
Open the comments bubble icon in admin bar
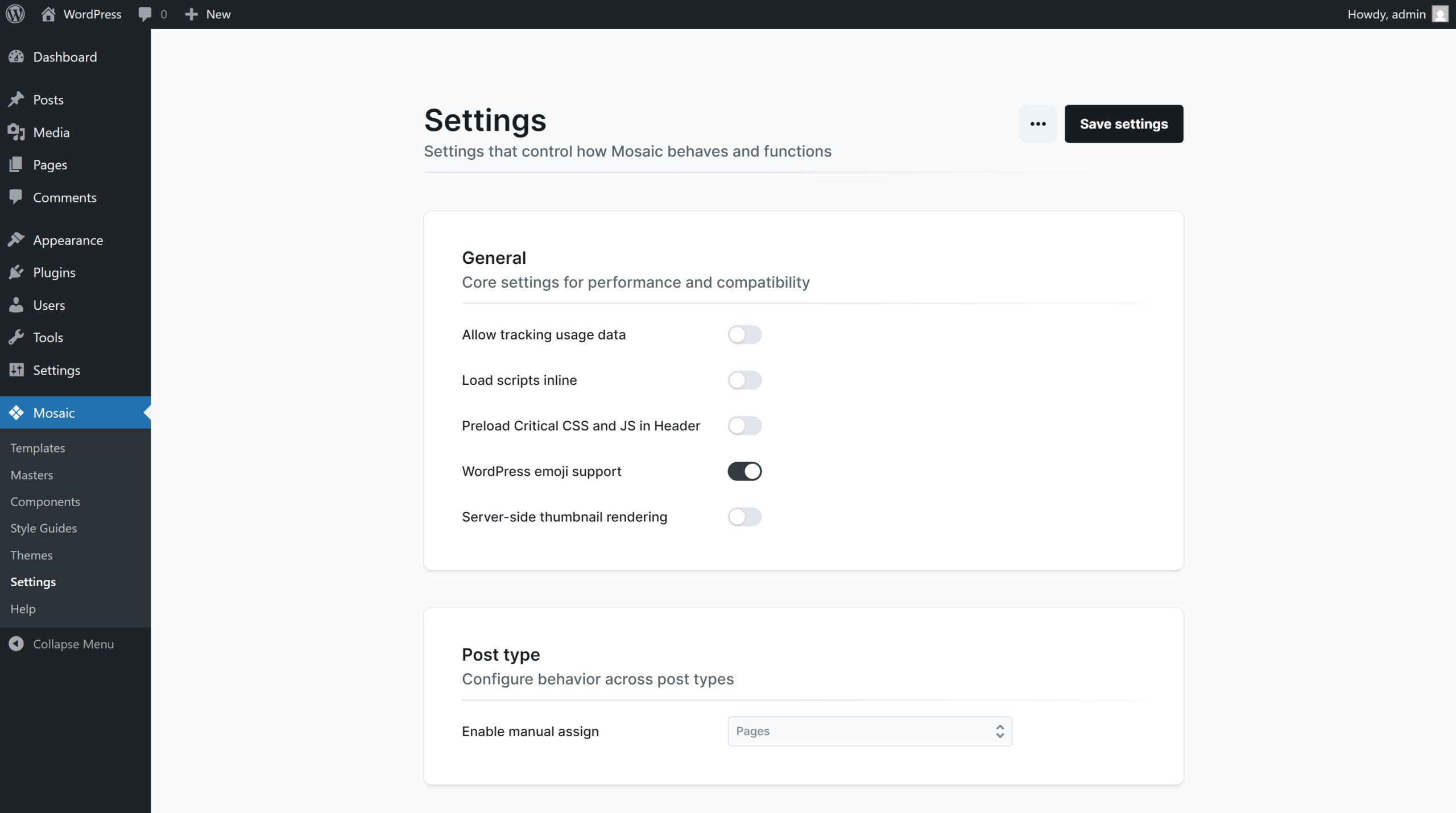tap(145, 14)
